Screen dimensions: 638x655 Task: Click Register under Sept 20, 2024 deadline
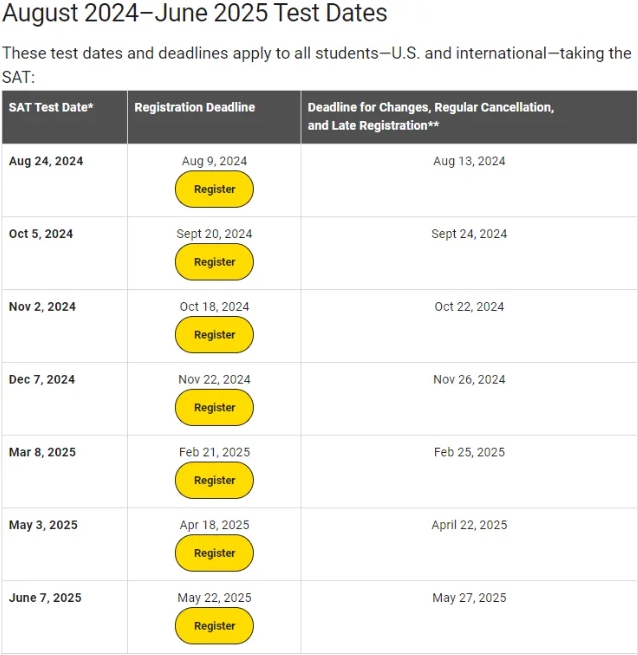point(214,262)
